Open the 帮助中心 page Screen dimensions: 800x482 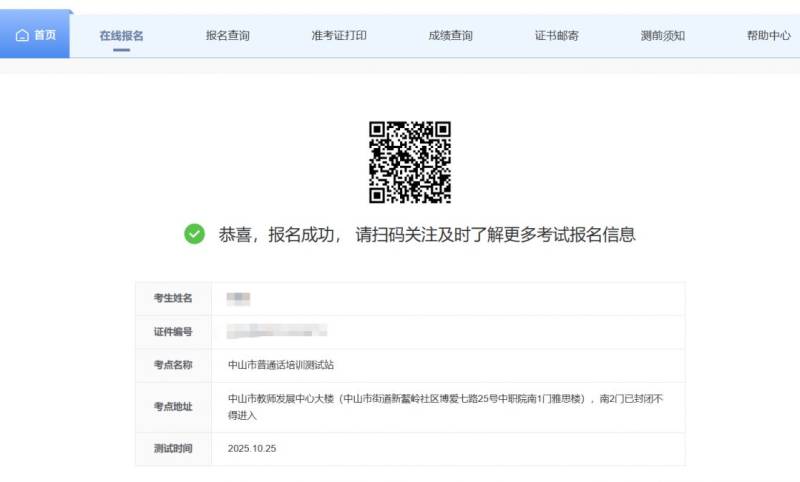tap(768, 36)
